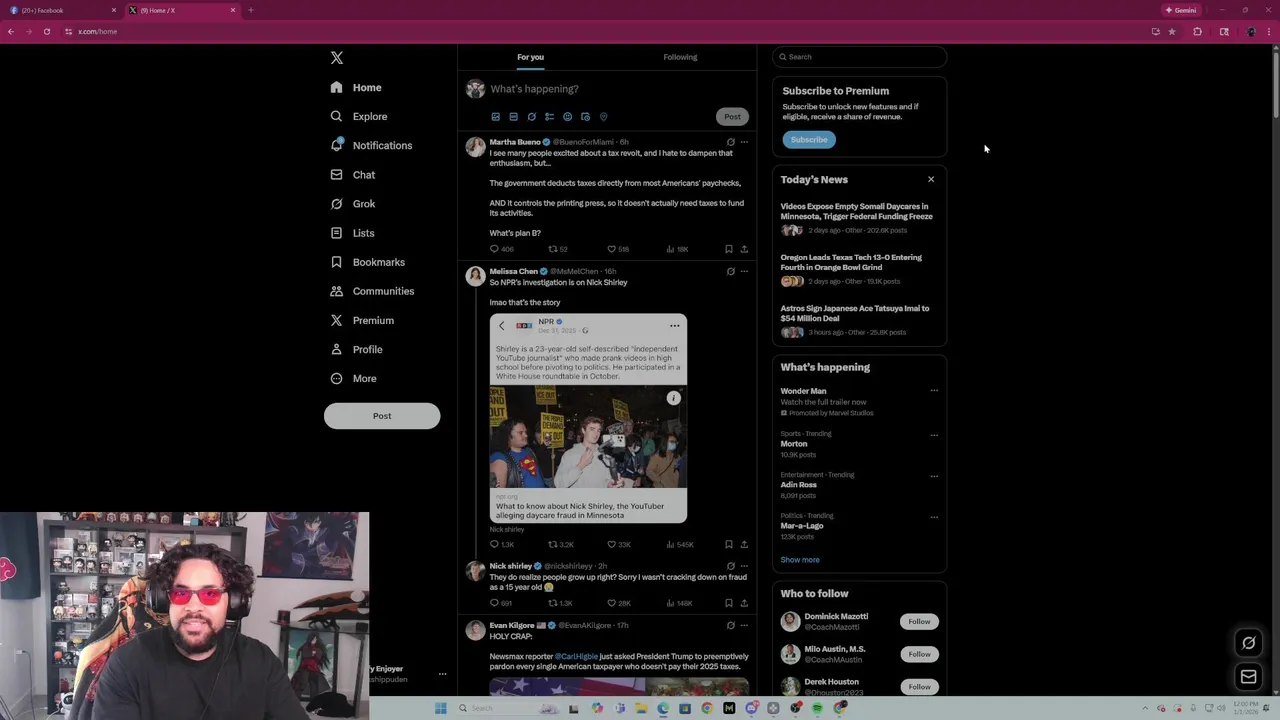Add a poll in composer

coord(549,117)
